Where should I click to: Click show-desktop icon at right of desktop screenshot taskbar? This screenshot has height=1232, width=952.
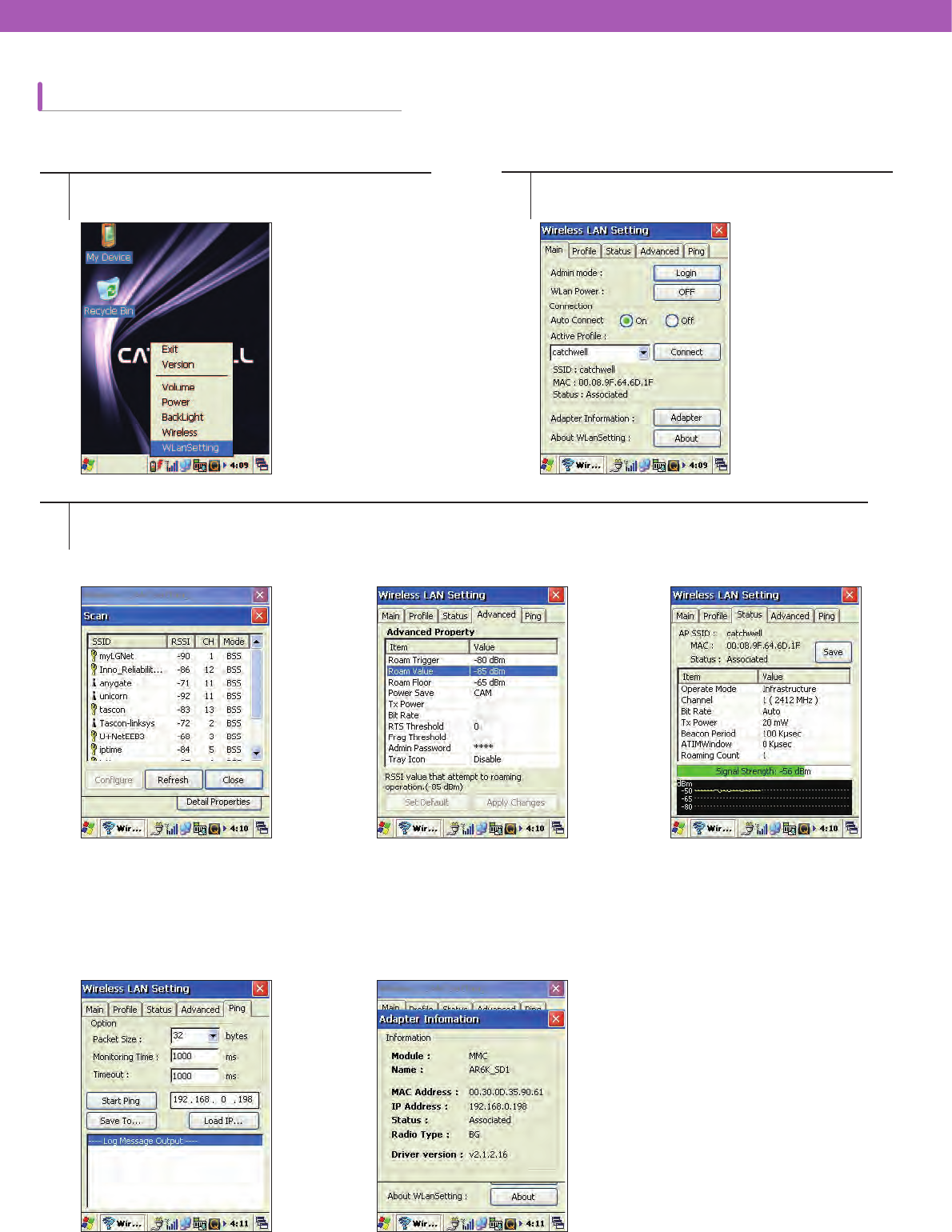point(262,465)
